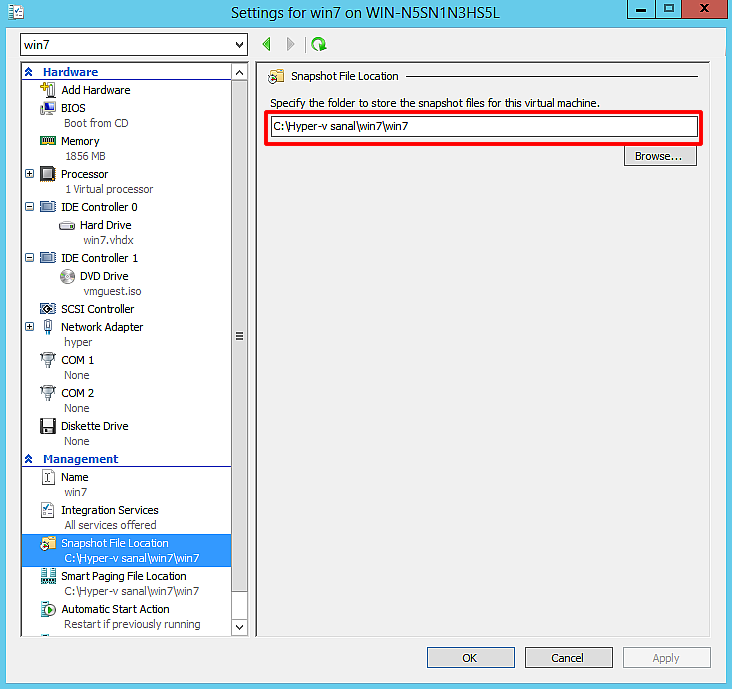Click the DVD Drive disc icon

(x=67, y=276)
